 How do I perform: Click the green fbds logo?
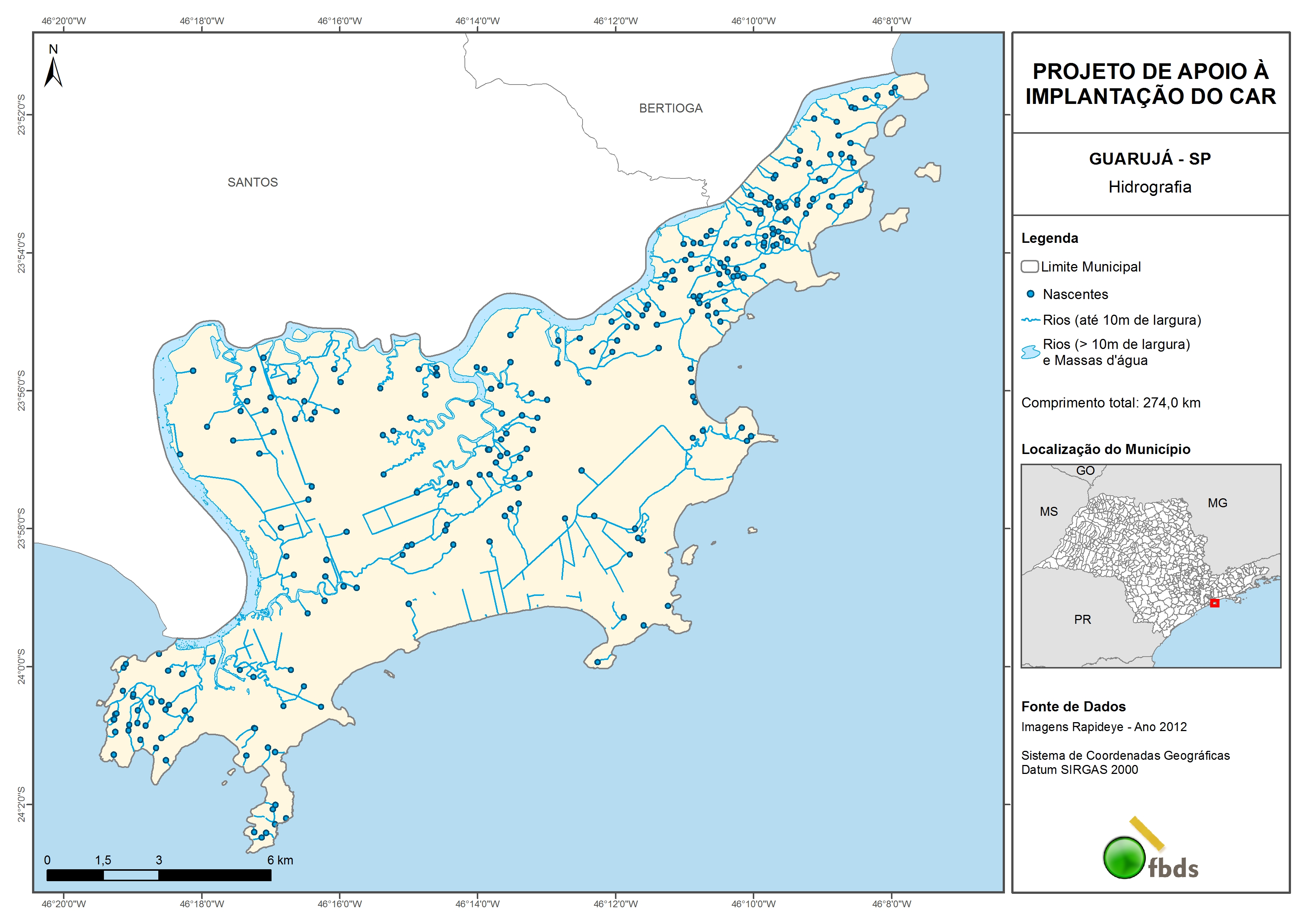pos(1124,857)
